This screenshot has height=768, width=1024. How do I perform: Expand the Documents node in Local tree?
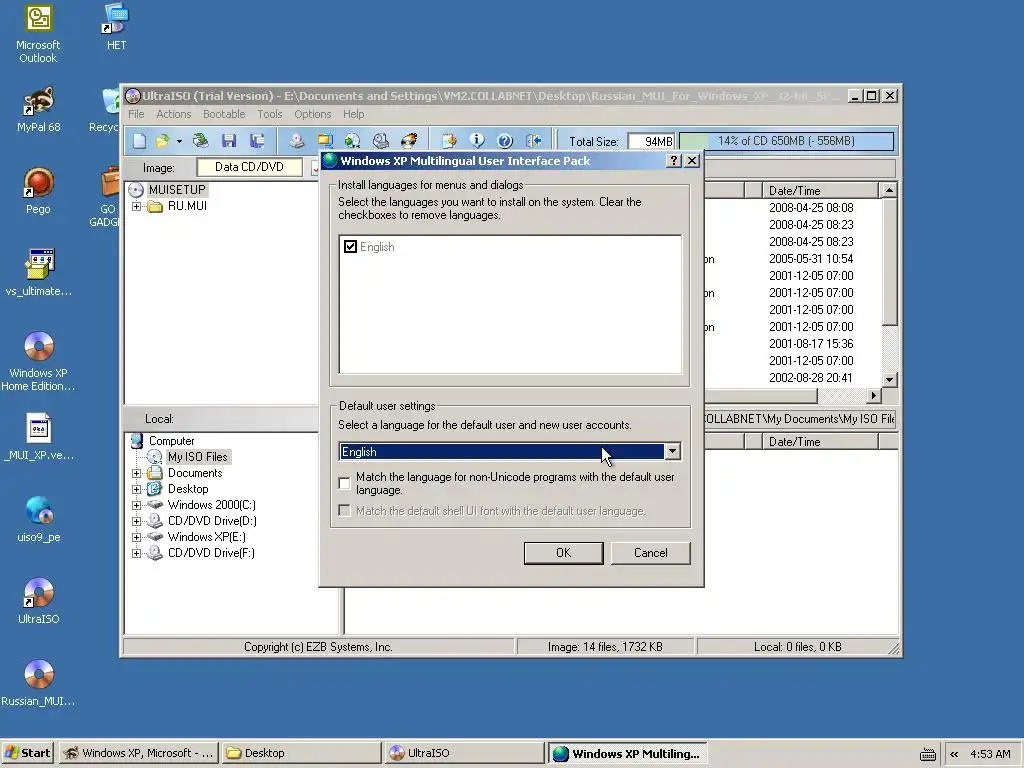136,473
